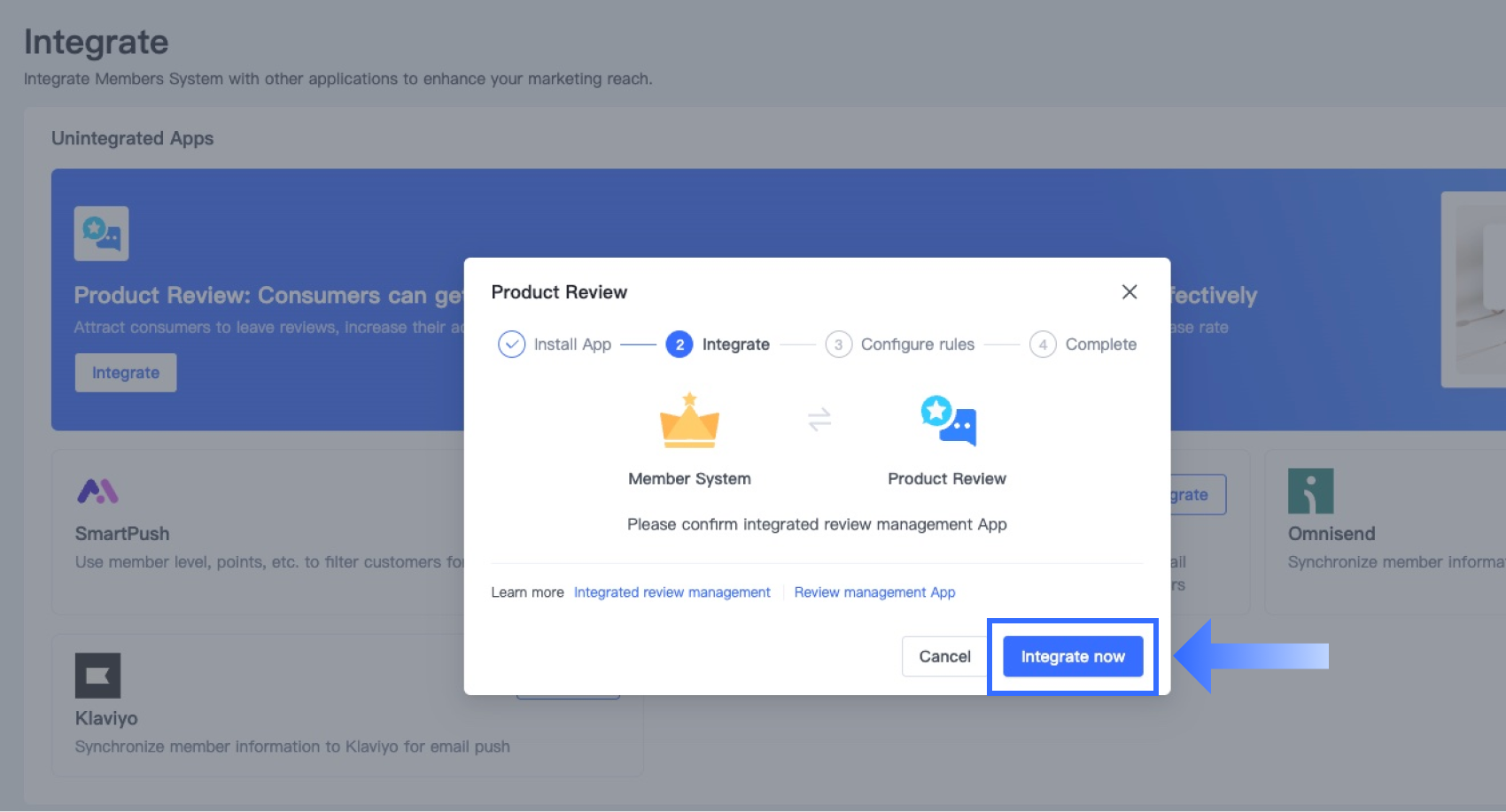Click the Install App checkmark icon
This screenshot has width=1506, height=812.
point(511,344)
